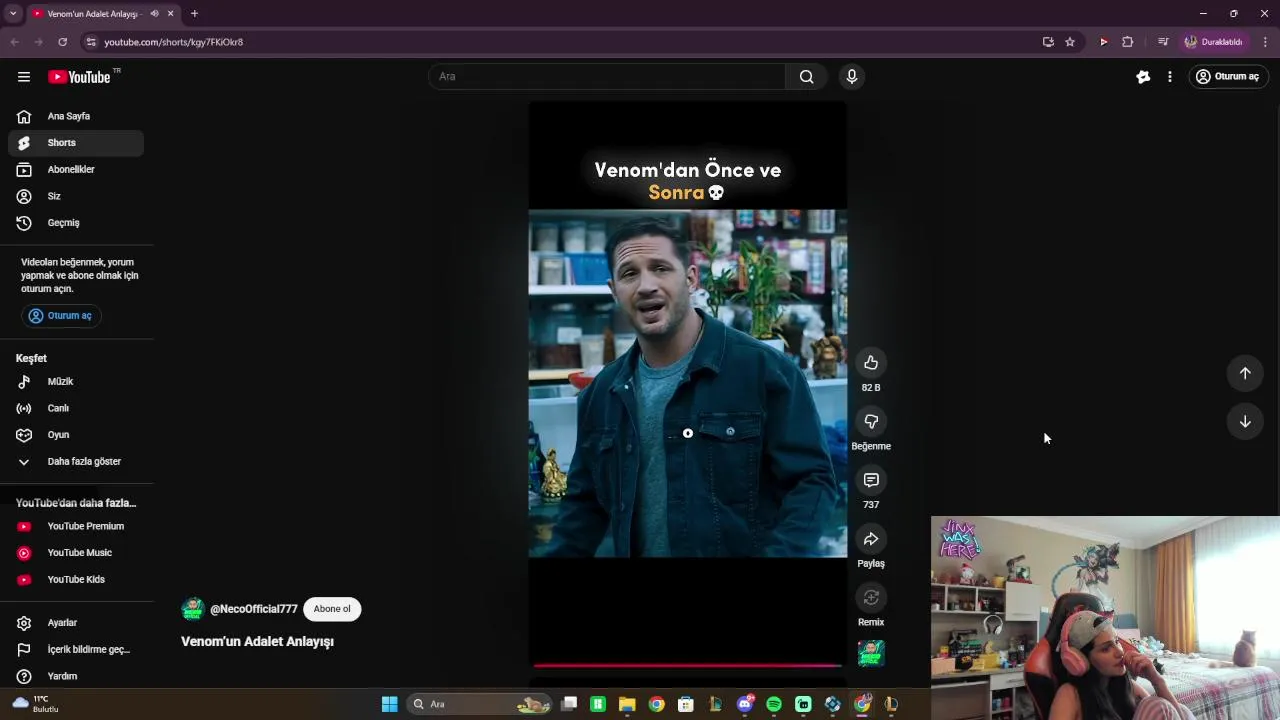Go to next Short with down arrow
Viewport: 1280px width, 720px height.
(x=1245, y=422)
